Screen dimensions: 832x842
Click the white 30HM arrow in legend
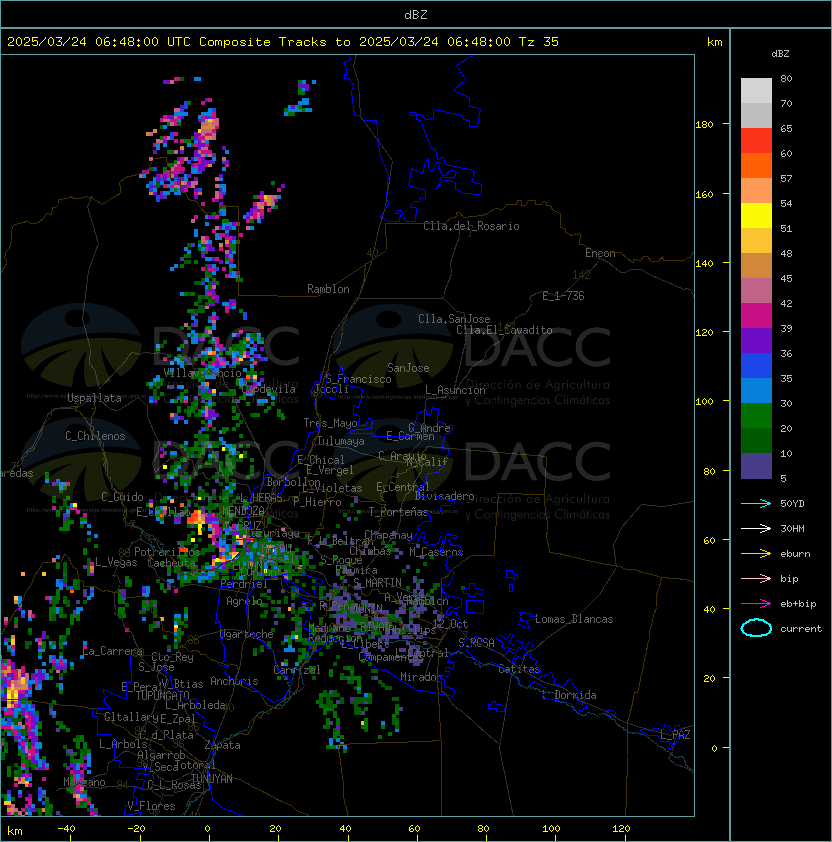756,528
